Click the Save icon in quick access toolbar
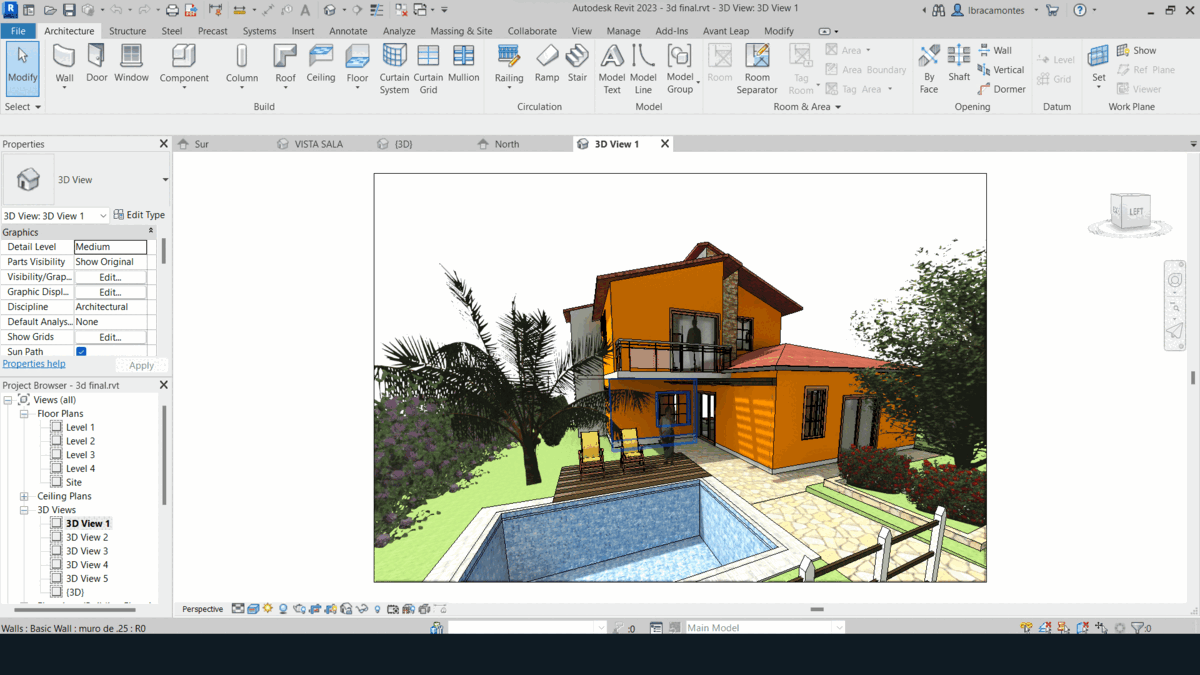 tap(69, 10)
